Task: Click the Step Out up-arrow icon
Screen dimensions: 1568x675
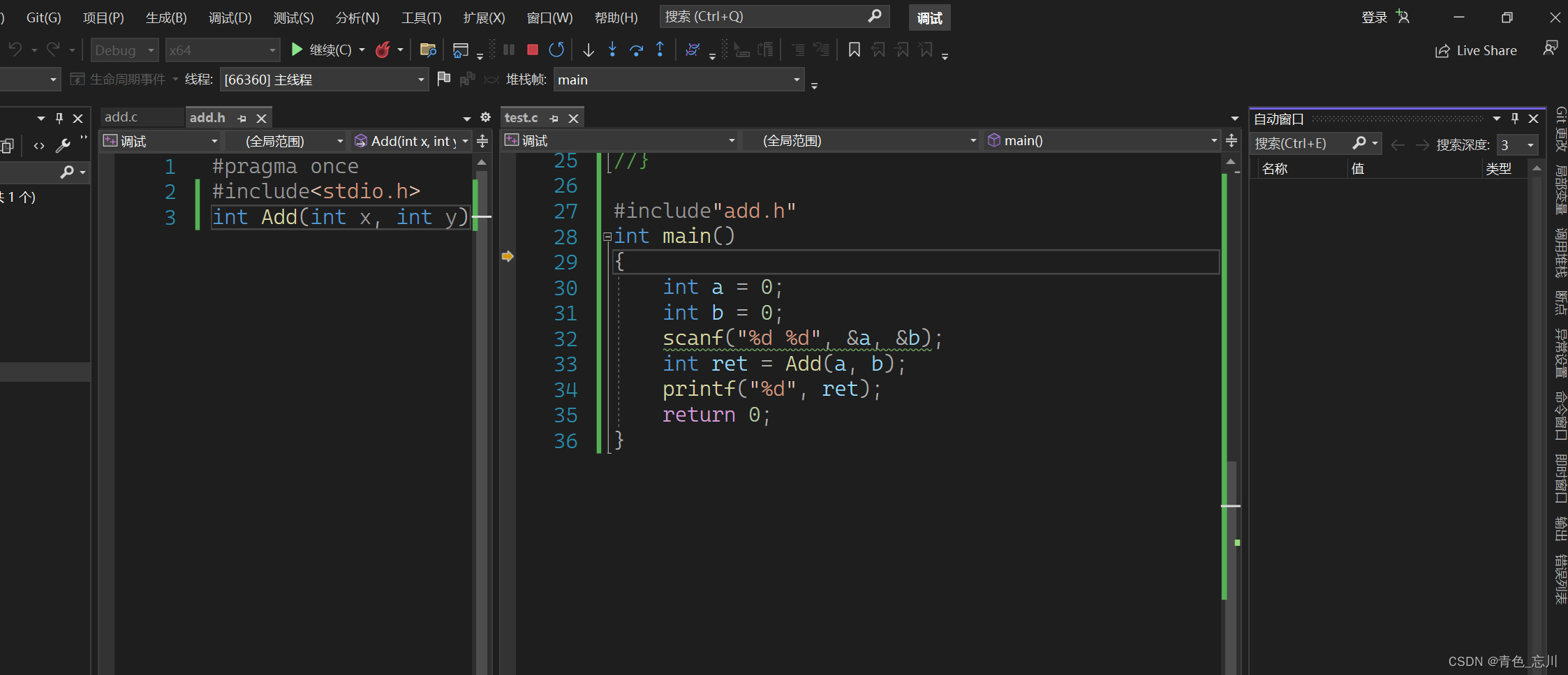Action: (x=660, y=50)
